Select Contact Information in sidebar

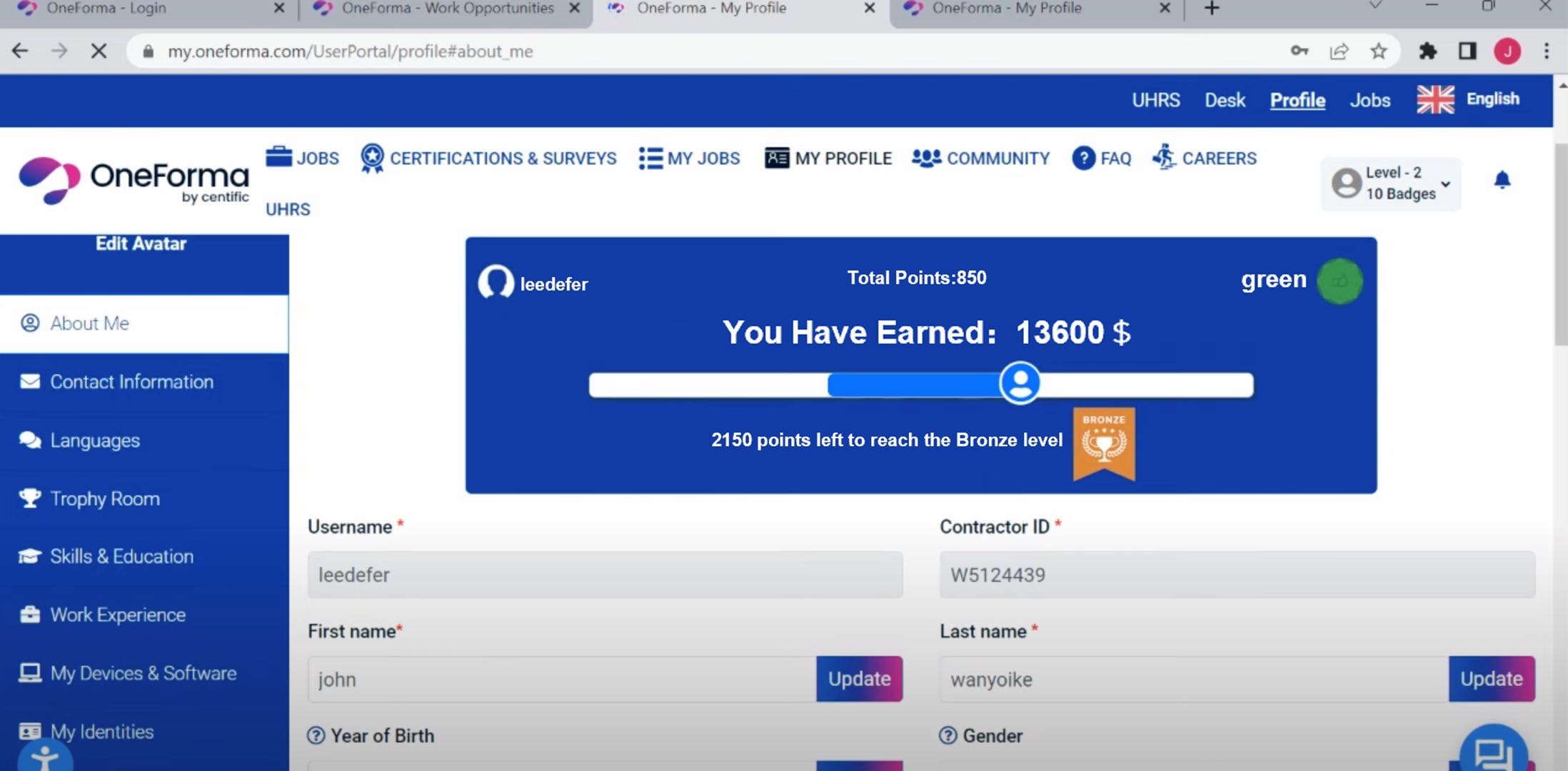pyautogui.click(x=144, y=382)
